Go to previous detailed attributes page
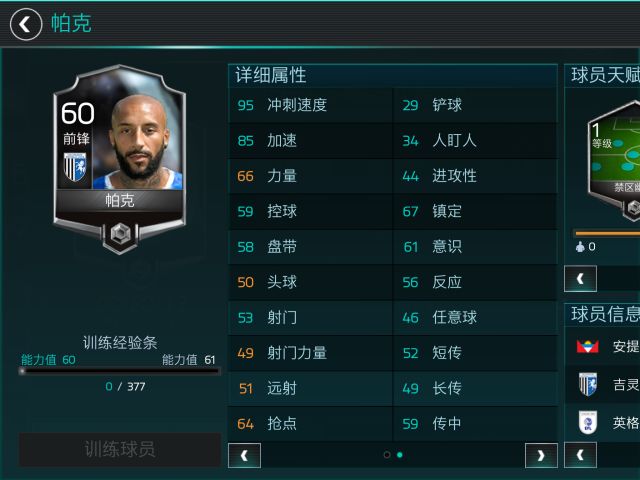 coord(244,455)
